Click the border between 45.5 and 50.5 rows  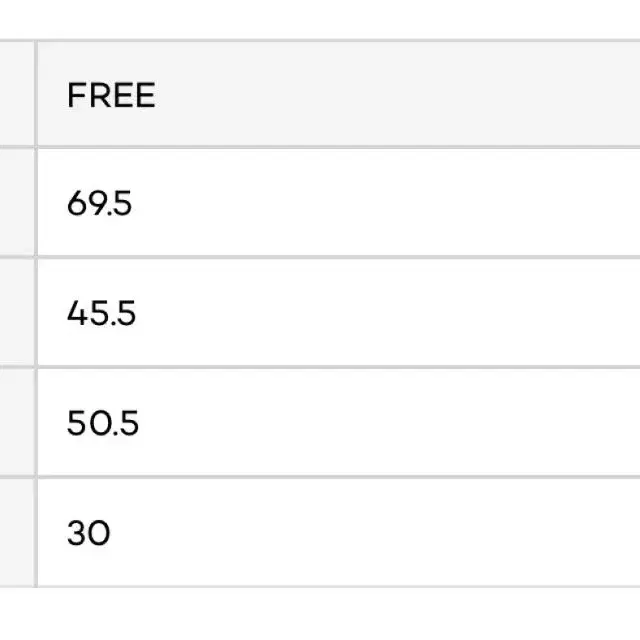click(320, 367)
